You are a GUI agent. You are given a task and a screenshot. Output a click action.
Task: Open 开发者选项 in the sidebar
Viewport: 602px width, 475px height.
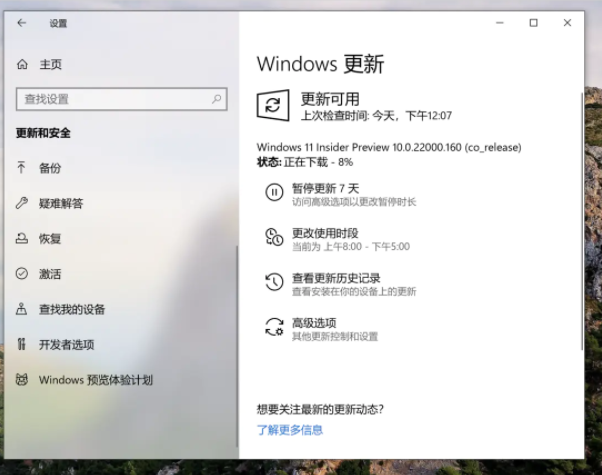tap(66, 344)
